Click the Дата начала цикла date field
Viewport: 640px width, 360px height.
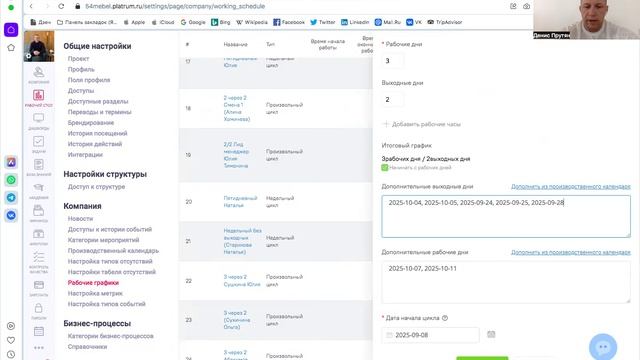431,335
